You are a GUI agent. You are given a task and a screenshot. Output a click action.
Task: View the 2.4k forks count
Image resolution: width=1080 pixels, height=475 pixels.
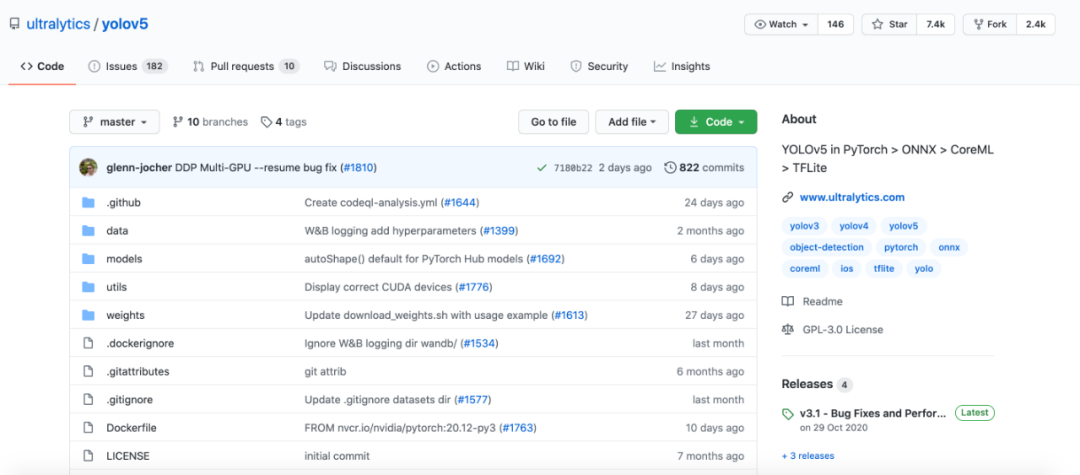pos(1035,24)
